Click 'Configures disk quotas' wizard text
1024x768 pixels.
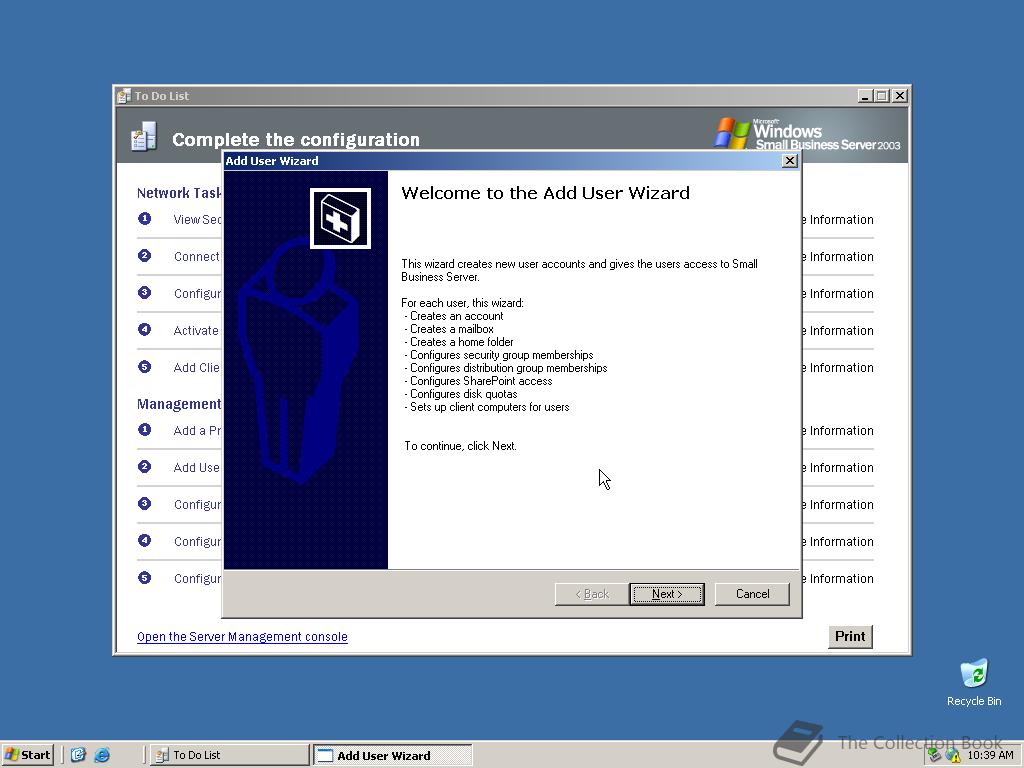[463, 394]
